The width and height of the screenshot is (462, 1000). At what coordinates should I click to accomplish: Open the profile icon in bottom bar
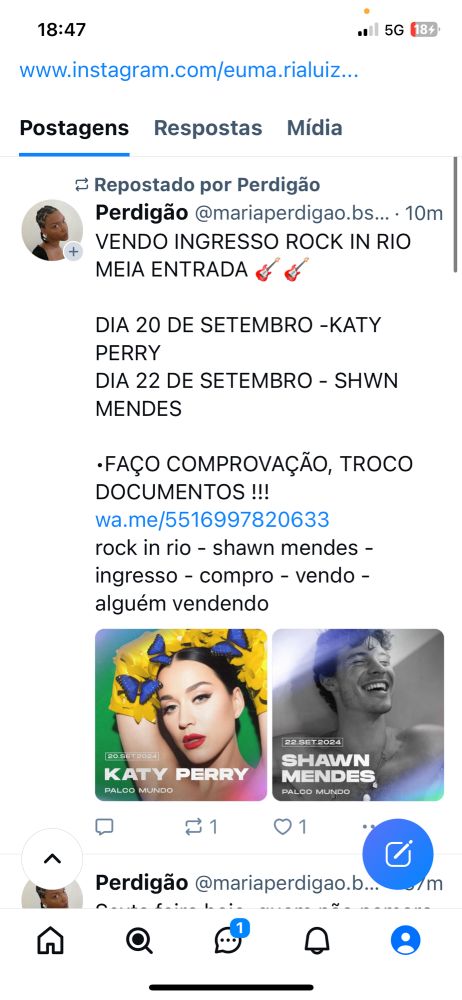pyautogui.click(x=405, y=940)
